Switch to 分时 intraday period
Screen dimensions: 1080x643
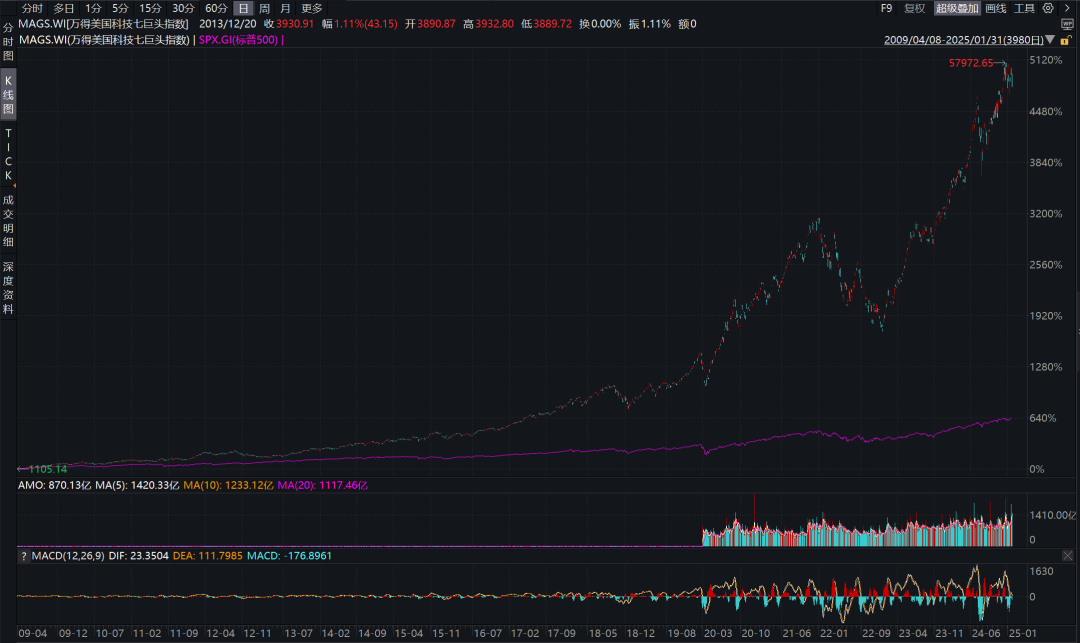32,8
